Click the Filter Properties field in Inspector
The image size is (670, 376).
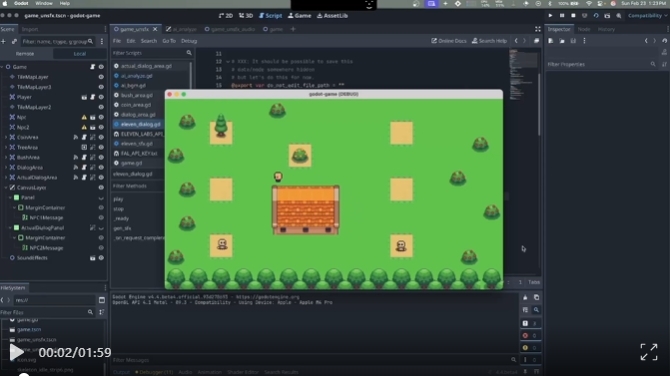[x=598, y=65]
